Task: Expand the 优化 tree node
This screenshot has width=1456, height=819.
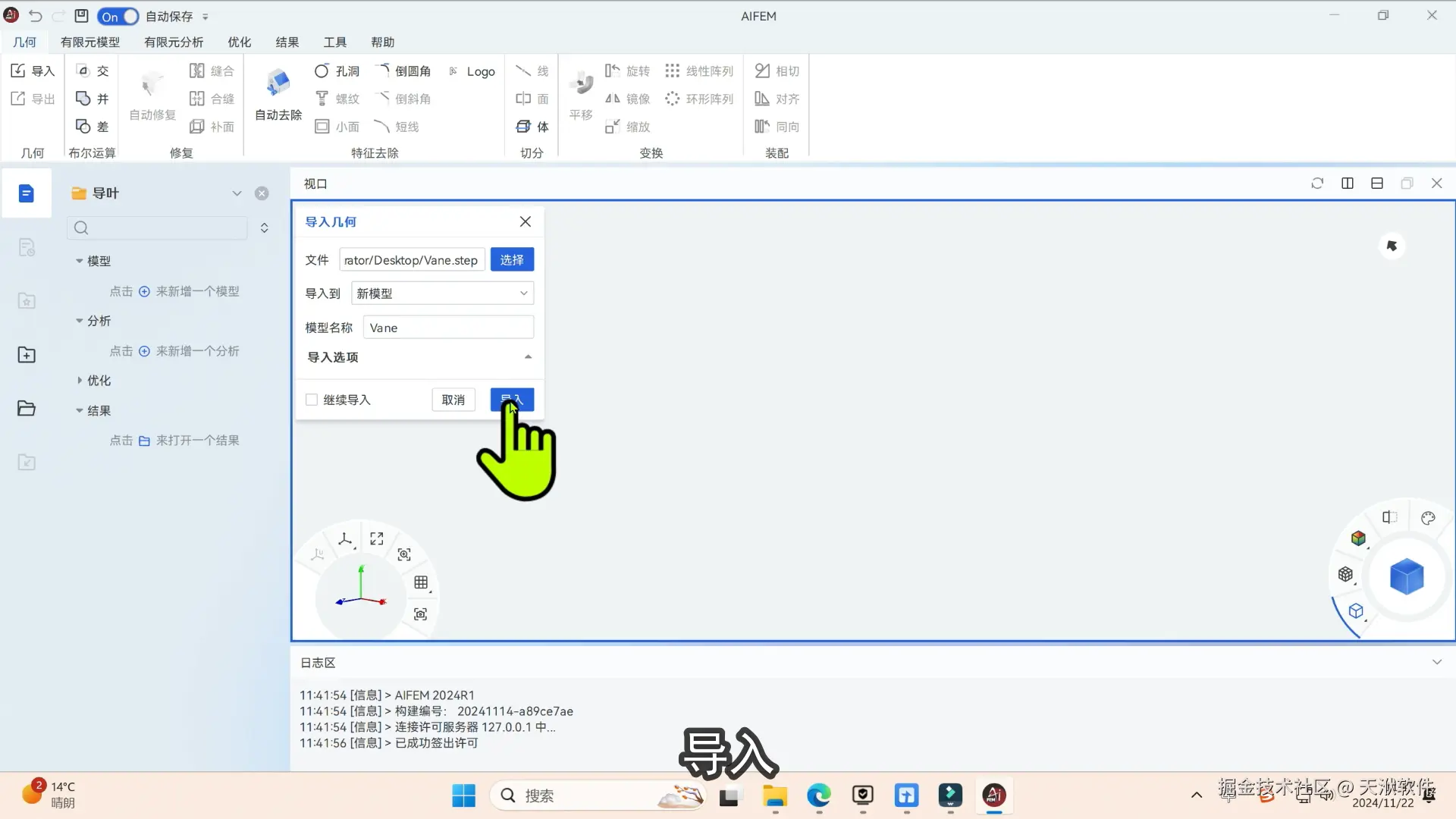Action: [80, 381]
